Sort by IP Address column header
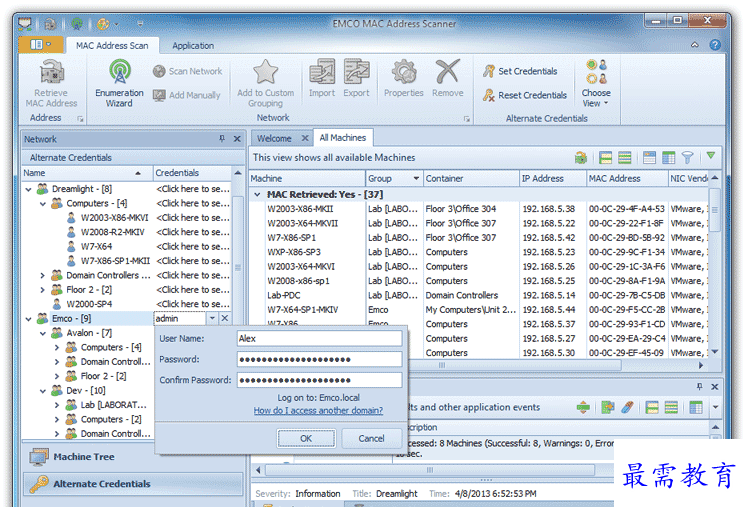744x507 pixels. tap(552, 178)
